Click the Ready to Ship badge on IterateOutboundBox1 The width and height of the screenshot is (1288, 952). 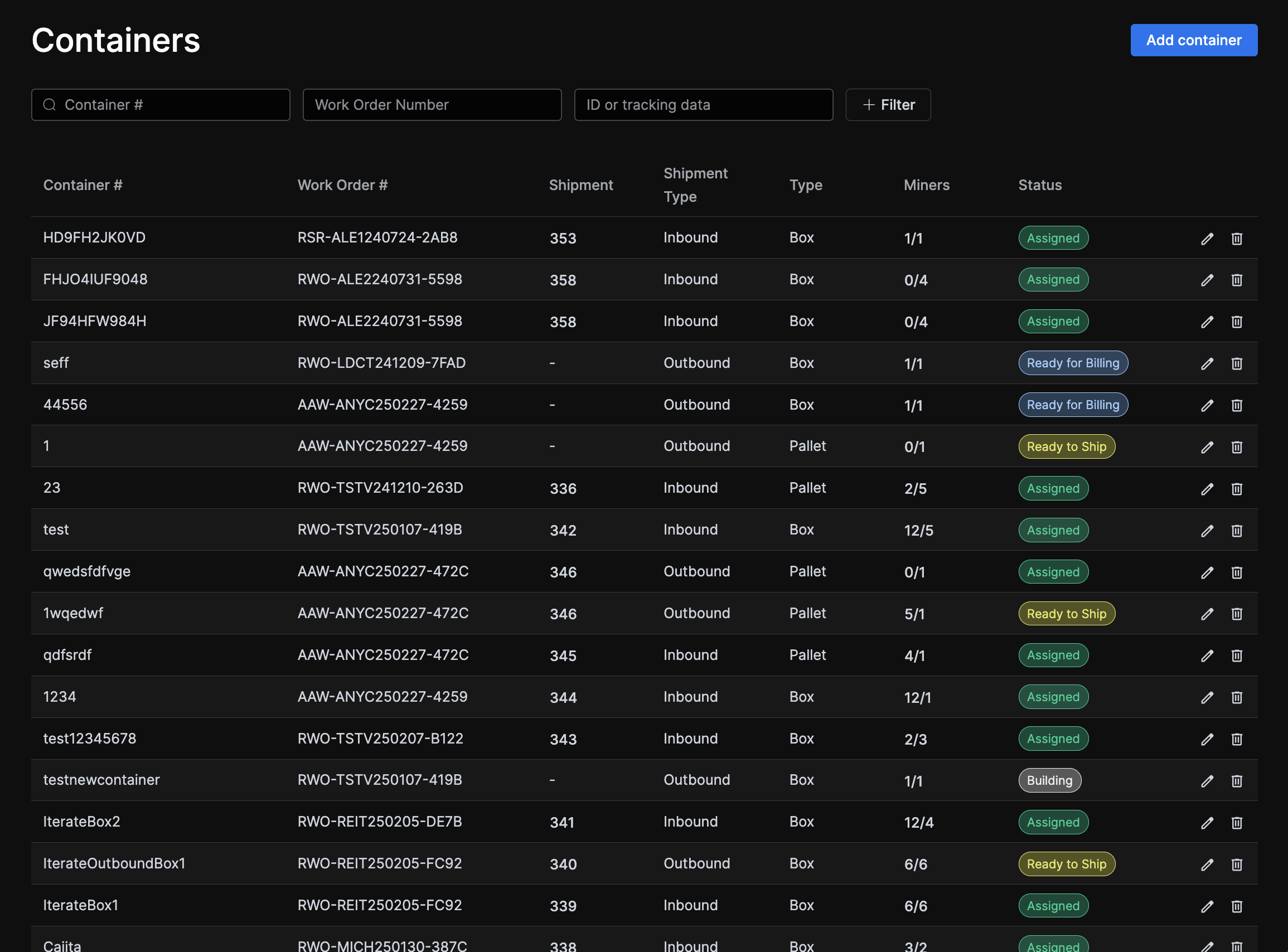pyautogui.click(x=1066, y=864)
